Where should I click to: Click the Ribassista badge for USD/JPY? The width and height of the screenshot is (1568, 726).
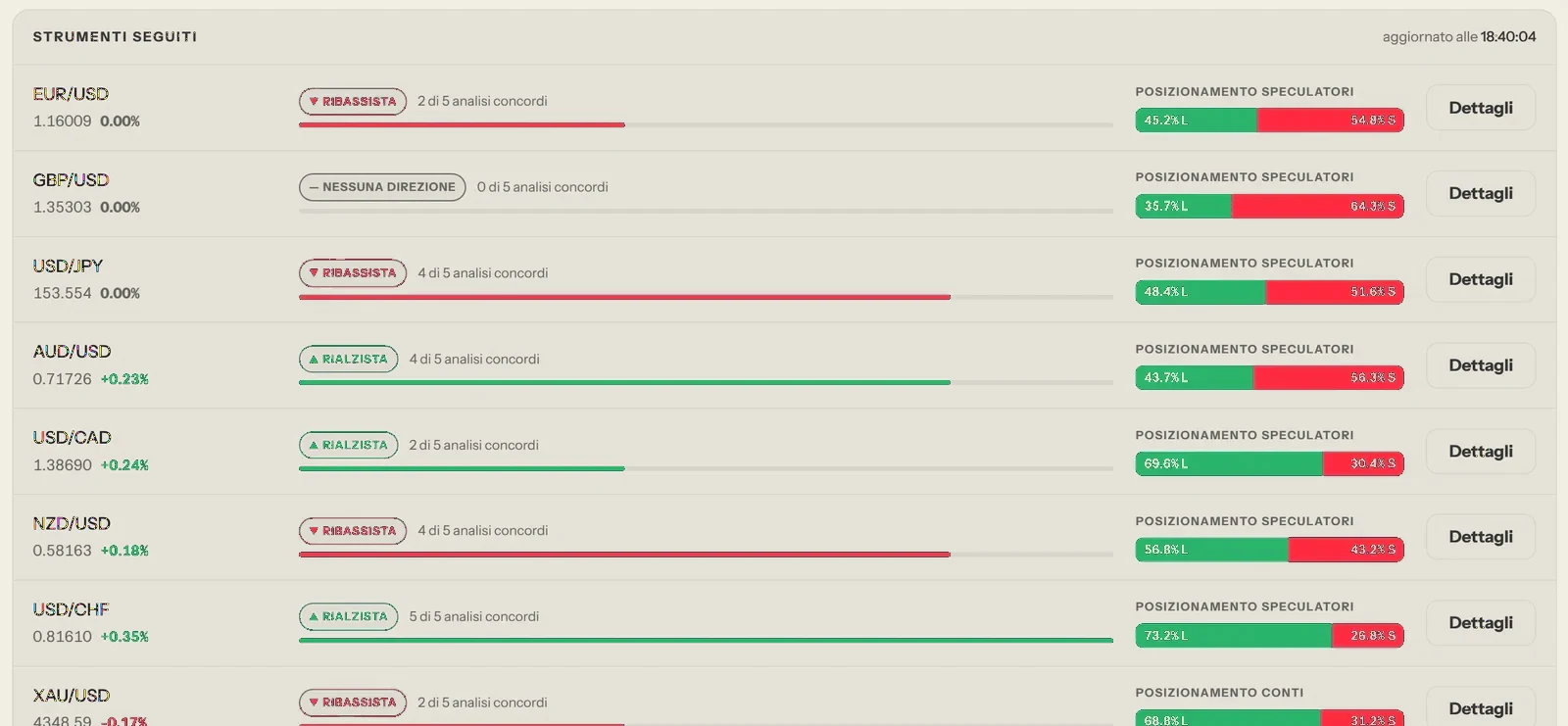click(x=353, y=273)
